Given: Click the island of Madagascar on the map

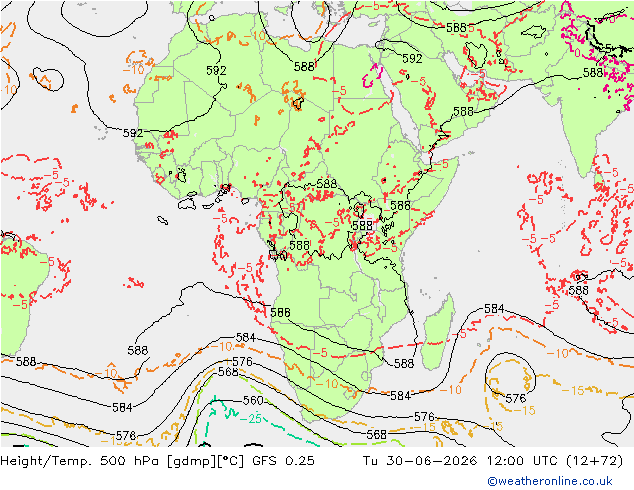Looking at the screenshot, I should click(x=437, y=332).
